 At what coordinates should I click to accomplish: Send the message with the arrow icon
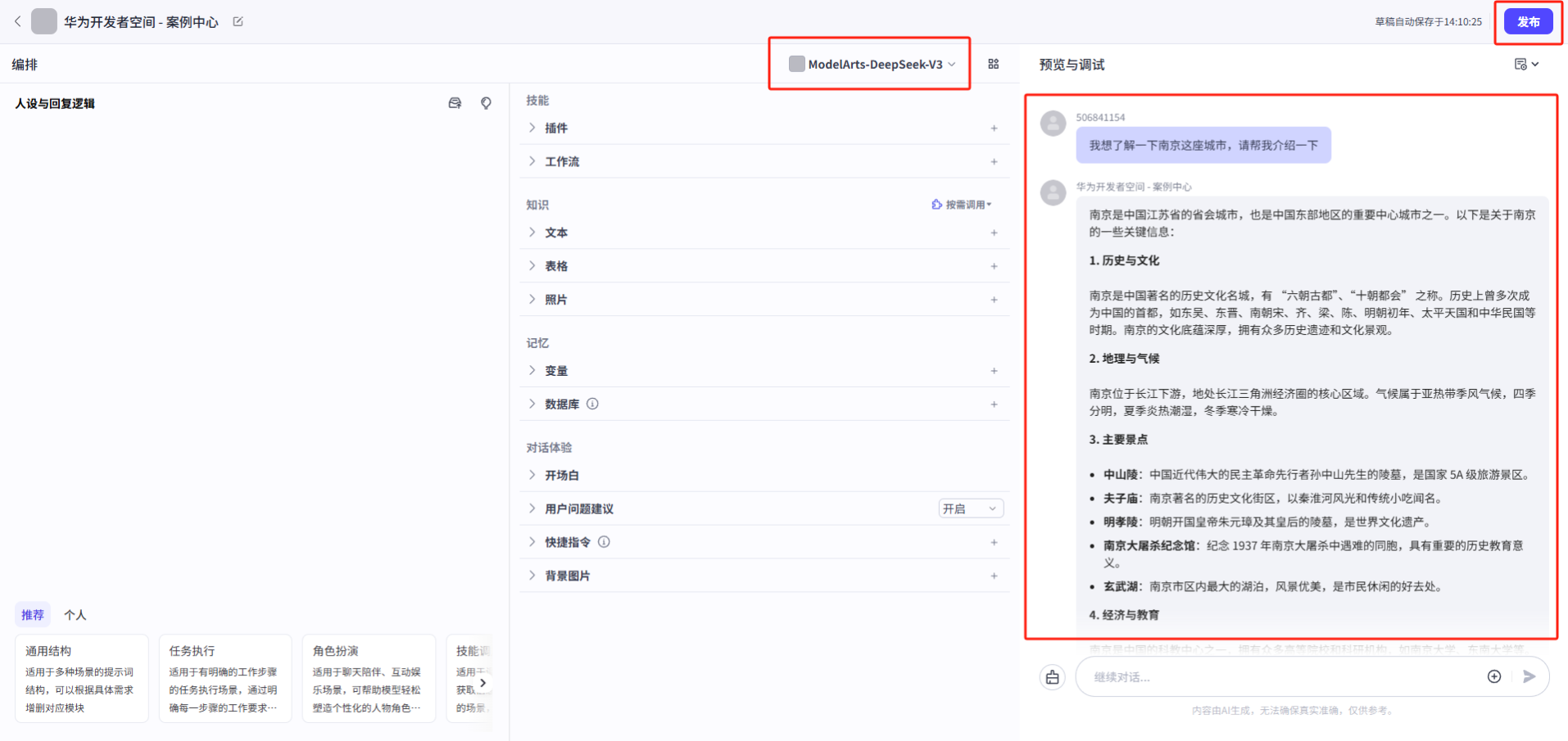tap(1529, 676)
